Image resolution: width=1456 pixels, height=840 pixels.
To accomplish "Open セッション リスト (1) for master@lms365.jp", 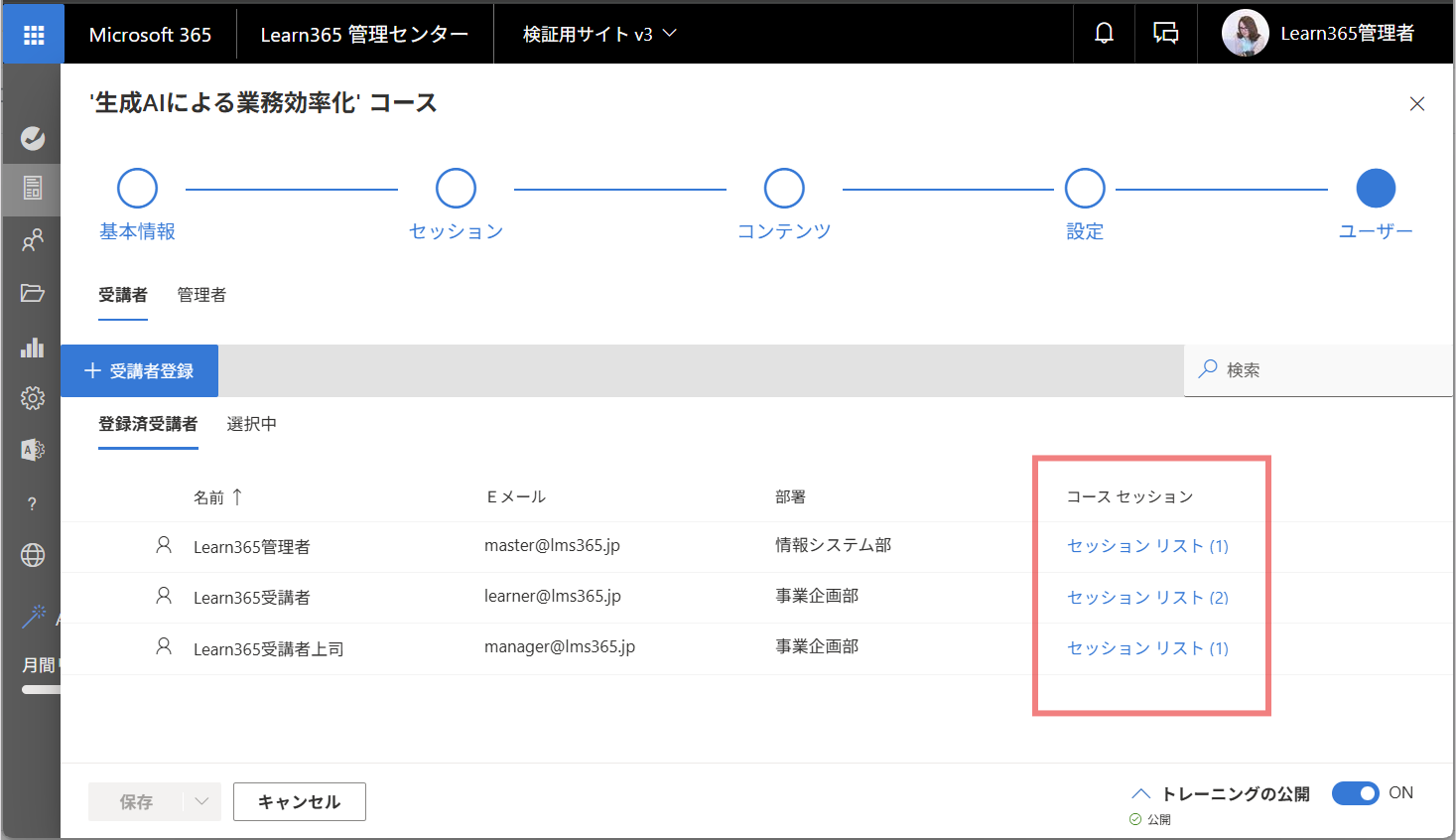I will coord(1147,546).
